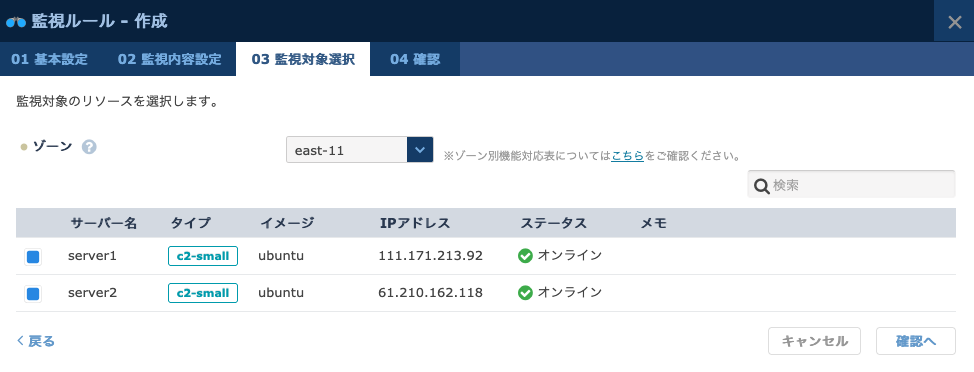Go back with the 戻る link

point(35,341)
